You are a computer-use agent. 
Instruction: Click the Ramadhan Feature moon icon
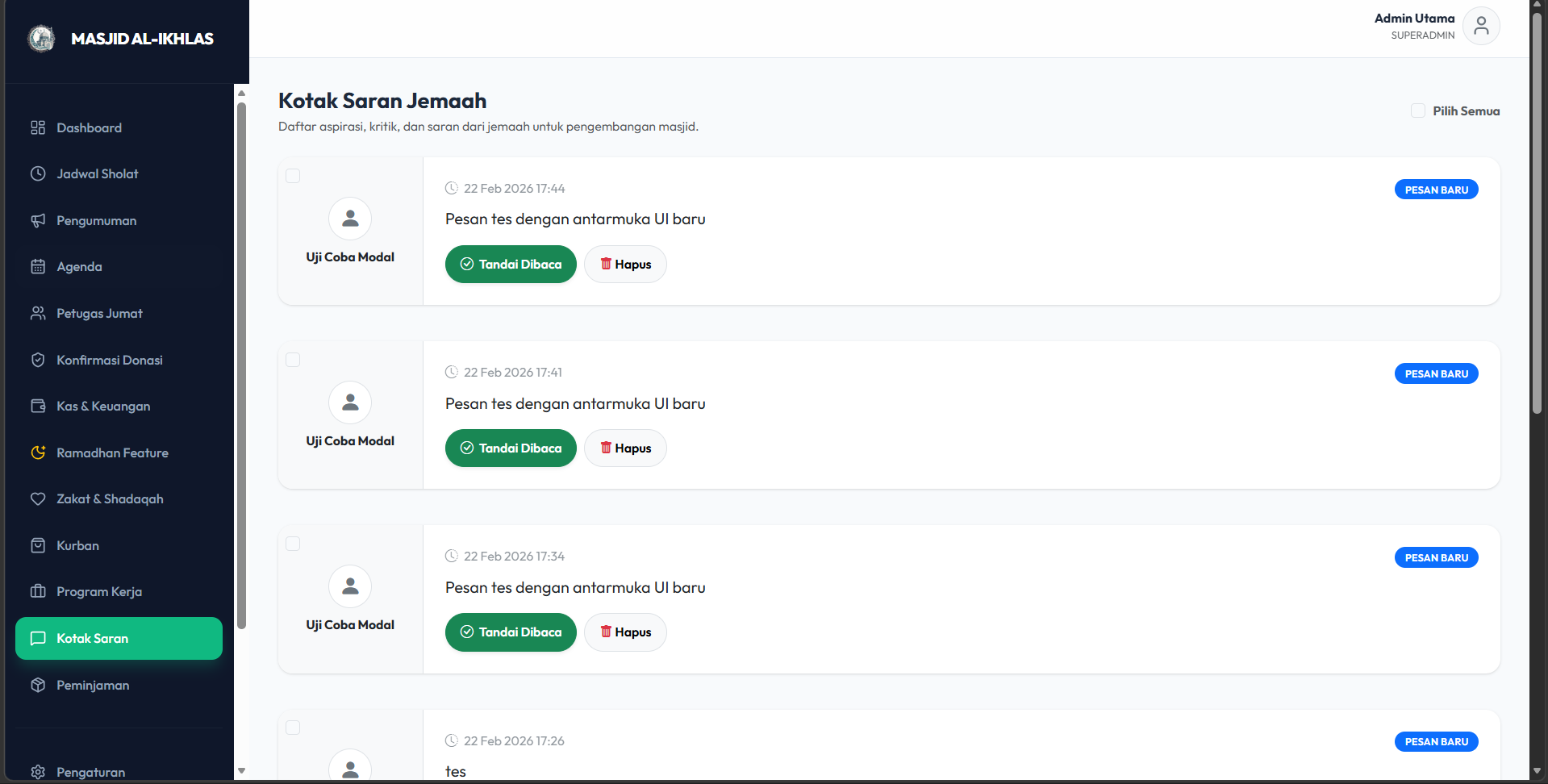pos(38,452)
